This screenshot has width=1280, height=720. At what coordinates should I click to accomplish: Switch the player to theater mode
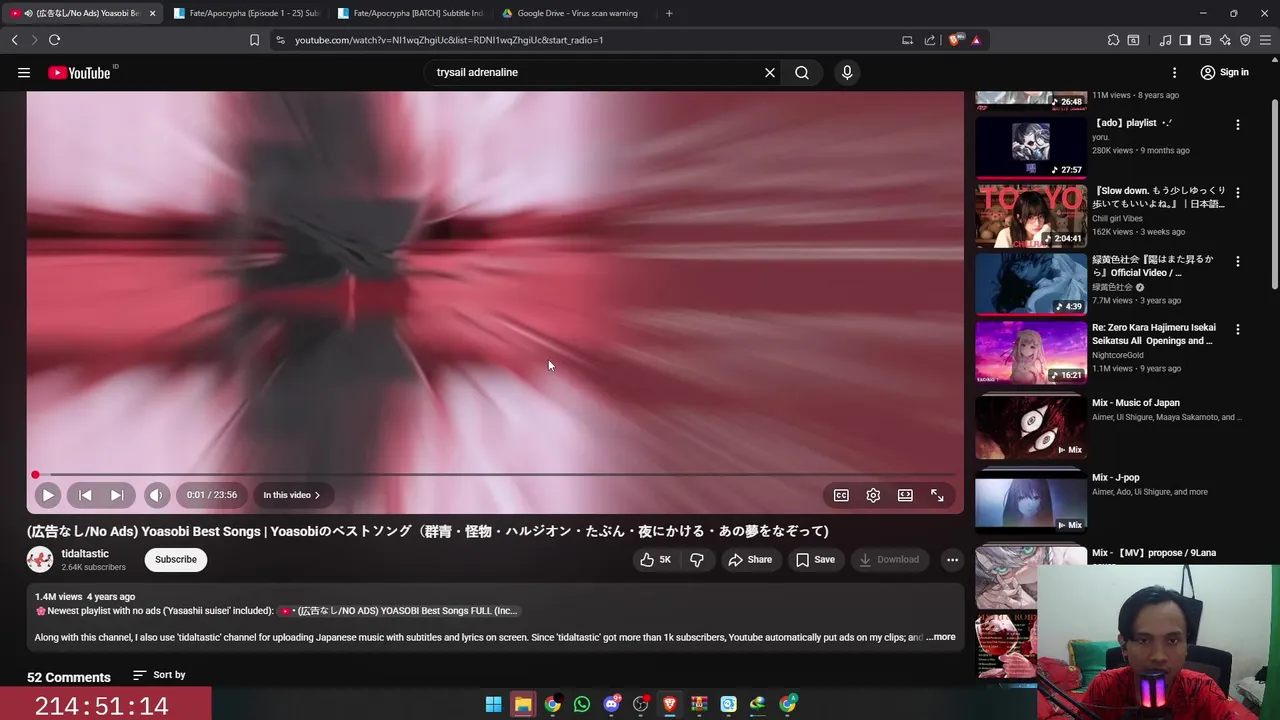(905, 495)
